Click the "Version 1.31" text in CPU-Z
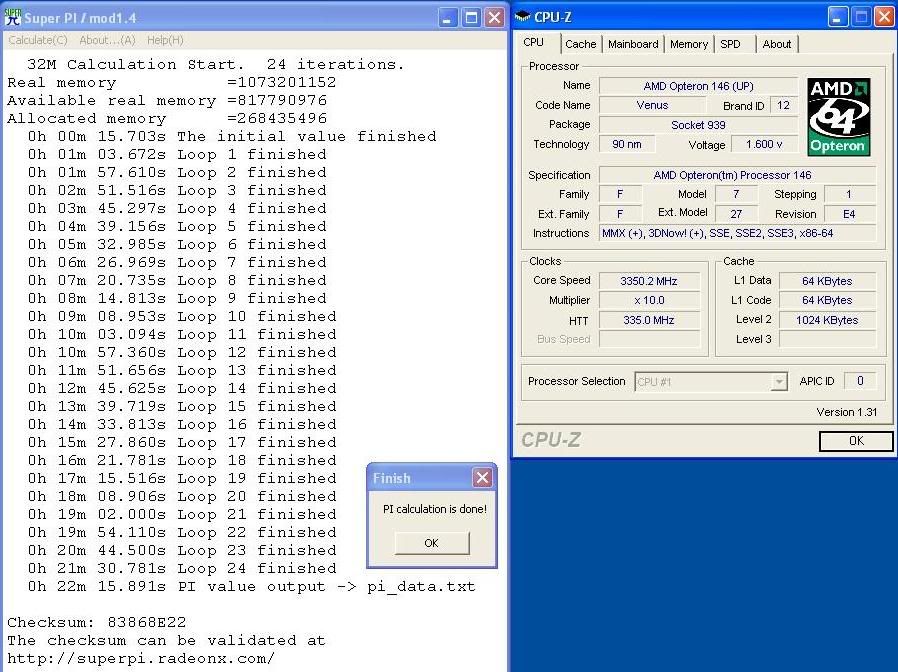This screenshot has width=898, height=672. point(846,412)
